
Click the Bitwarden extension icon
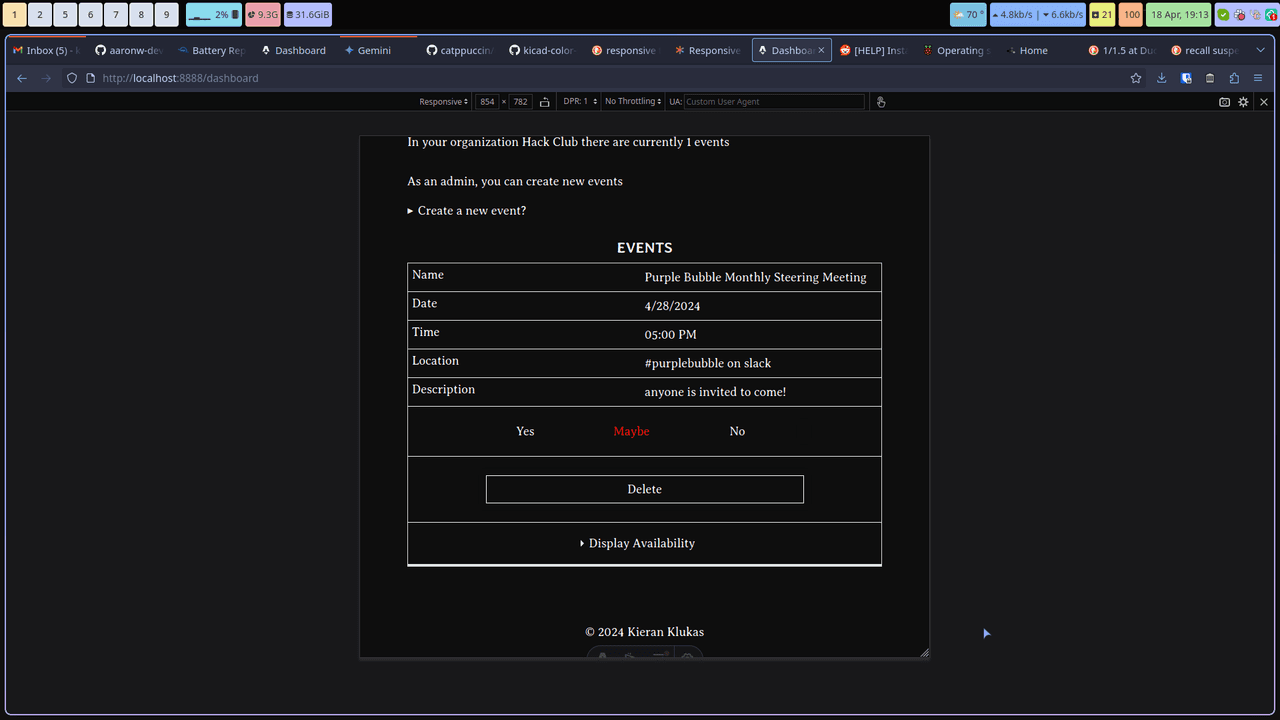pos(1186,78)
